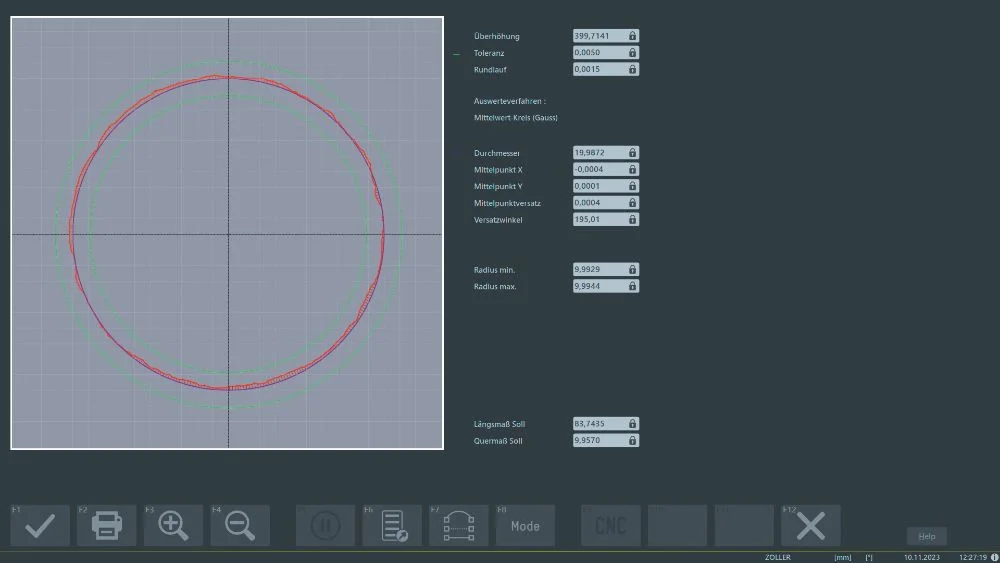
Task: Confirm with the F1 checkmark button
Action: (40, 525)
